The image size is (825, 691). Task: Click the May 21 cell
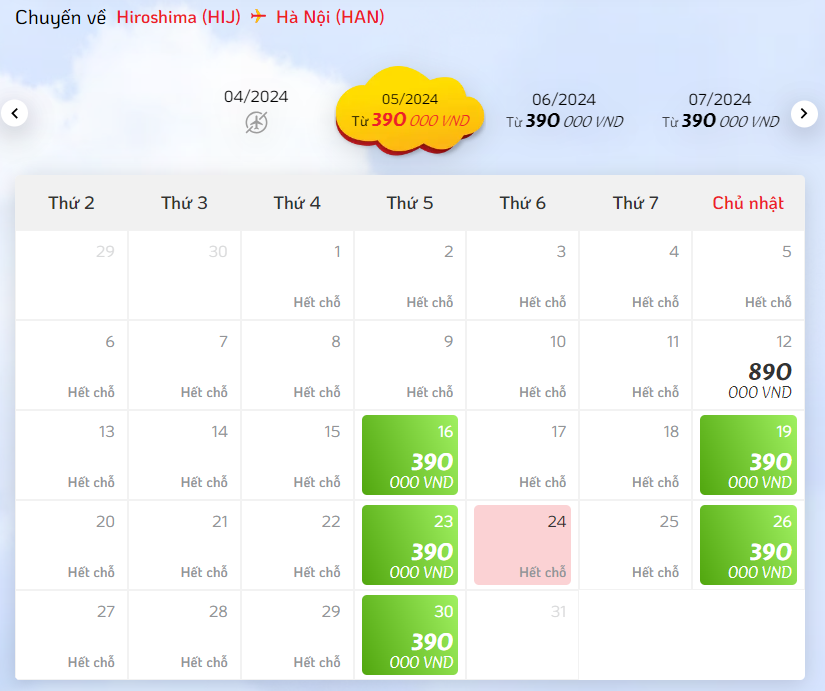[184, 545]
